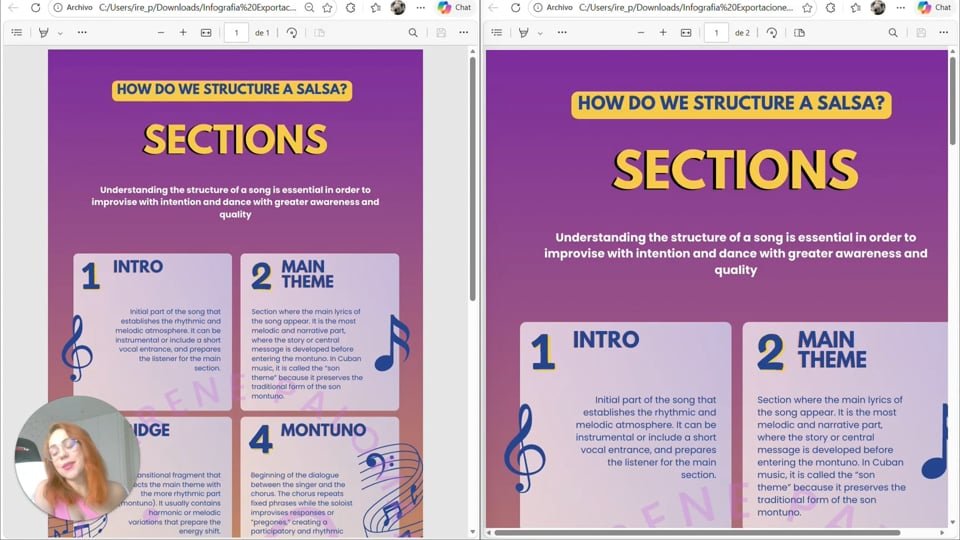
Task: Expand highlight options arrow in right PDF toolbar
Action: pos(540,33)
